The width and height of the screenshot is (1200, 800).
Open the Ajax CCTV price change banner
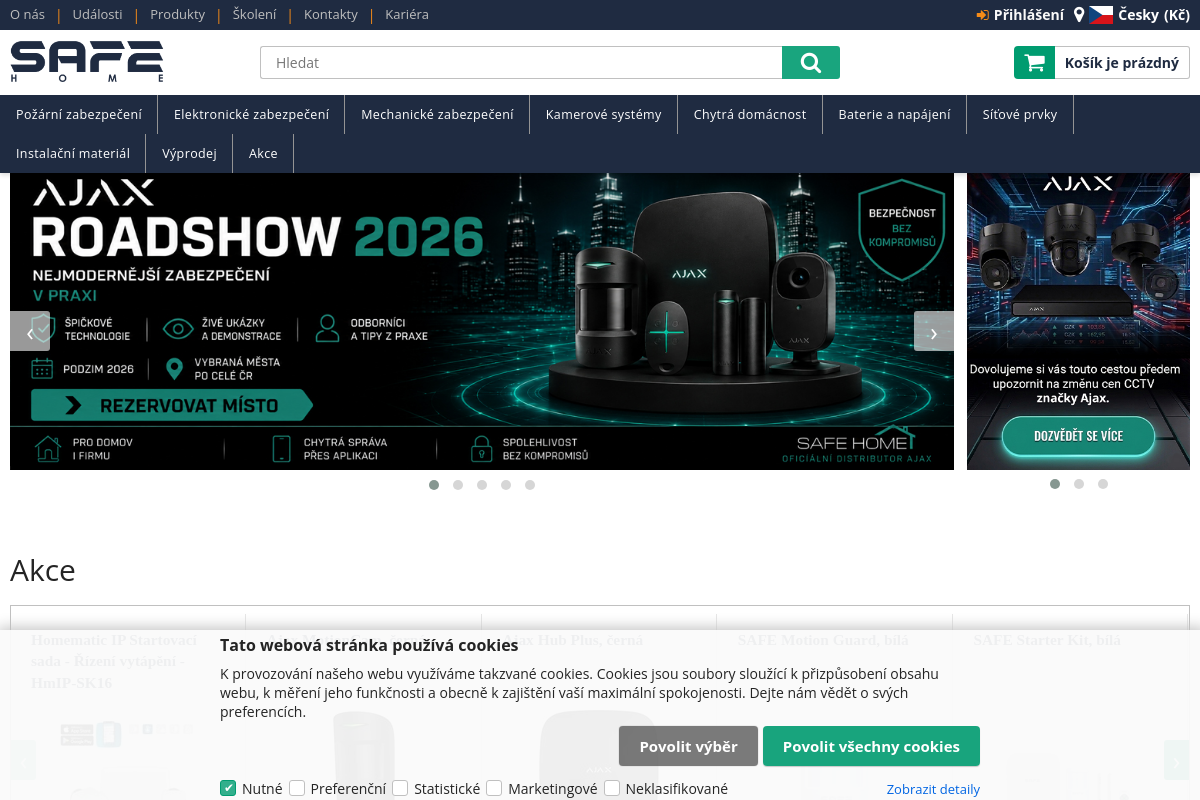(x=1078, y=321)
